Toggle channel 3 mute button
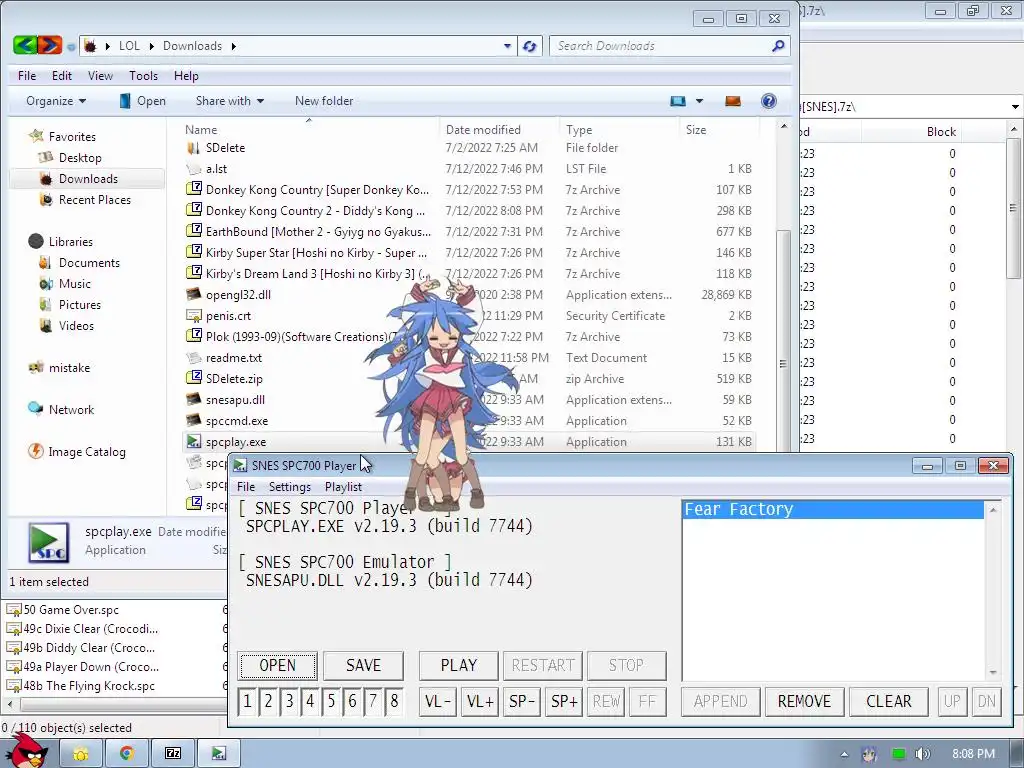 pyautogui.click(x=289, y=701)
